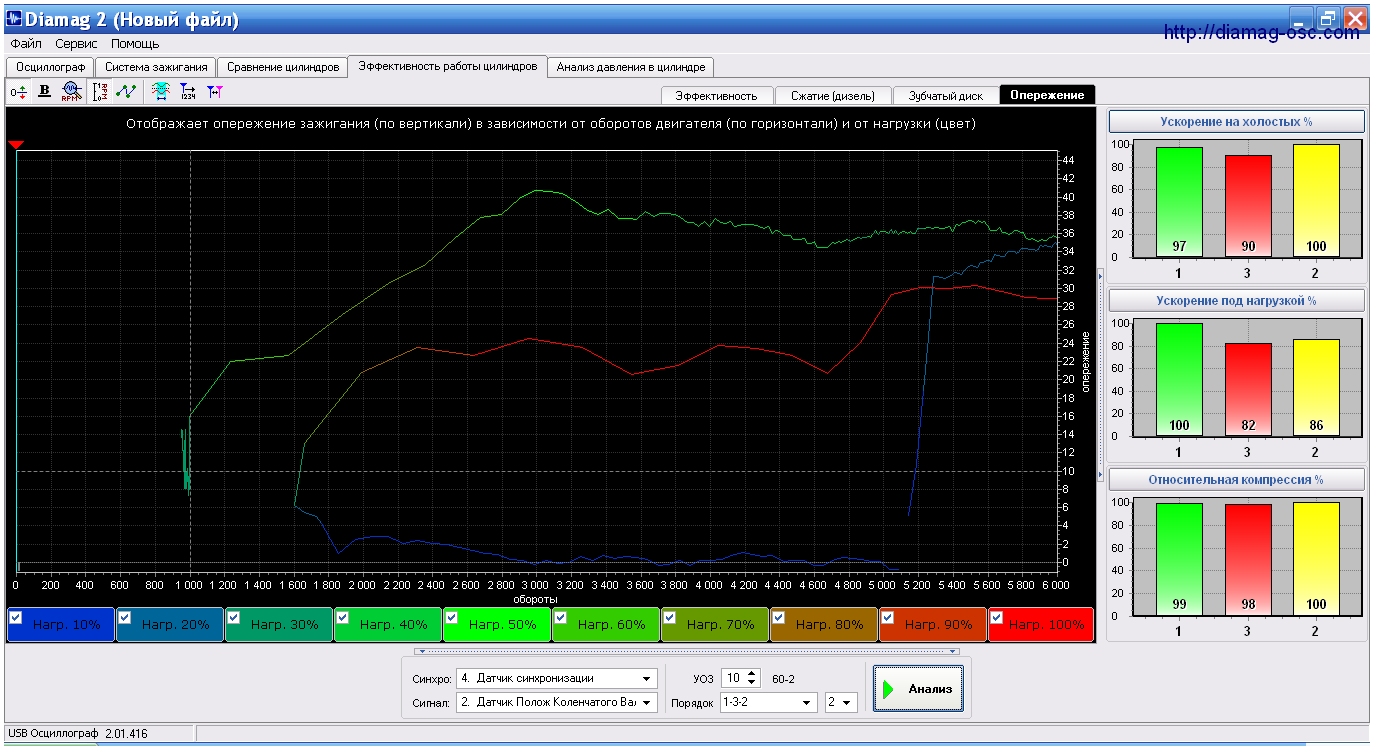
Task: Toggle the Нагр. 10% load checkbox
Action: point(16,618)
